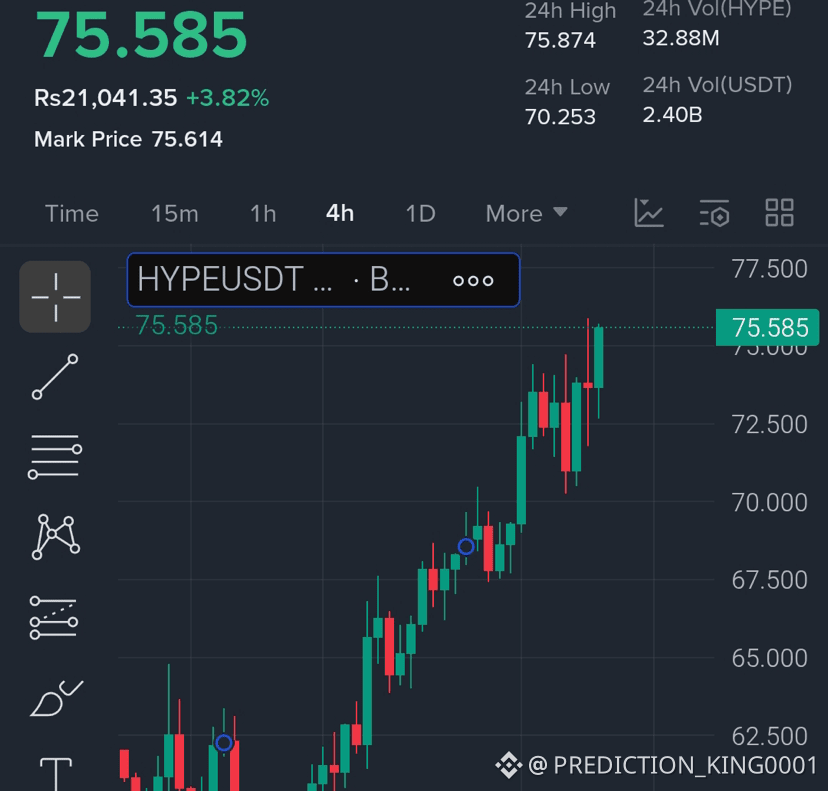Select the trend line drawing tool
This screenshot has height=791, width=828.
[55, 376]
